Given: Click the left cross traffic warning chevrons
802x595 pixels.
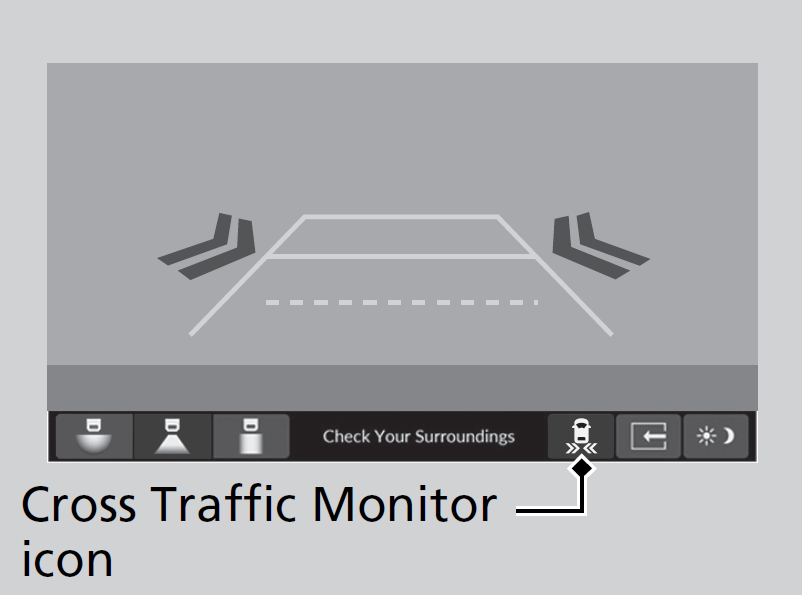Looking at the screenshot, I should (x=207, y=246).
